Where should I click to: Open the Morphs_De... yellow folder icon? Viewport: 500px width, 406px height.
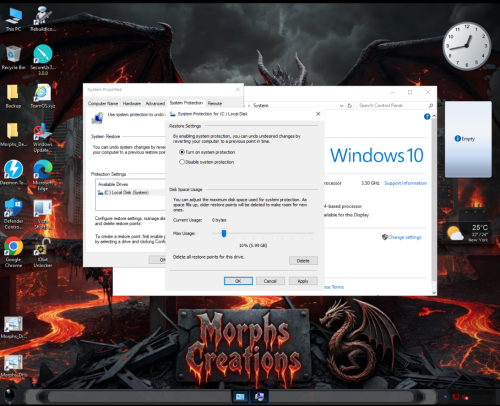click(13, 135)
